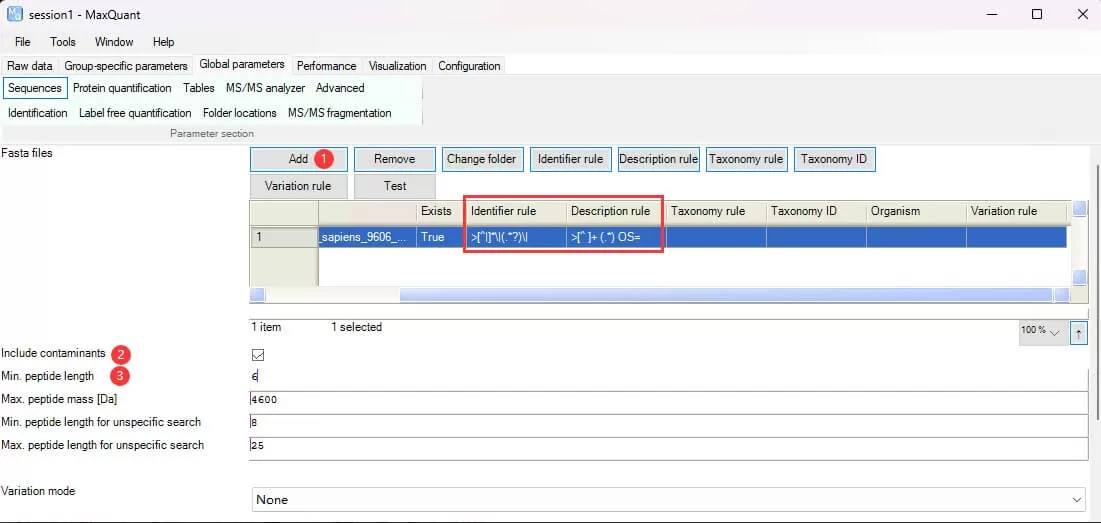Click the fasta table vertical scrollbar
This screenshot has width=1101, height=523.
pyautogui.click(x=1080, y=244)
